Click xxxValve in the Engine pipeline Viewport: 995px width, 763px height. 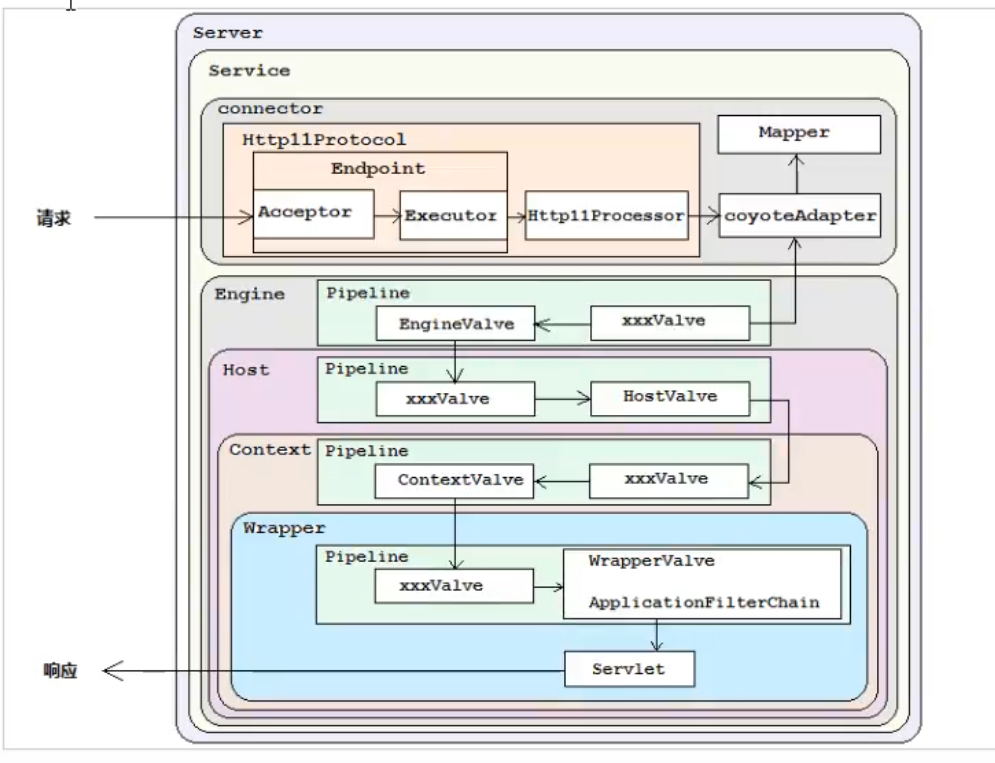[669, 323]
